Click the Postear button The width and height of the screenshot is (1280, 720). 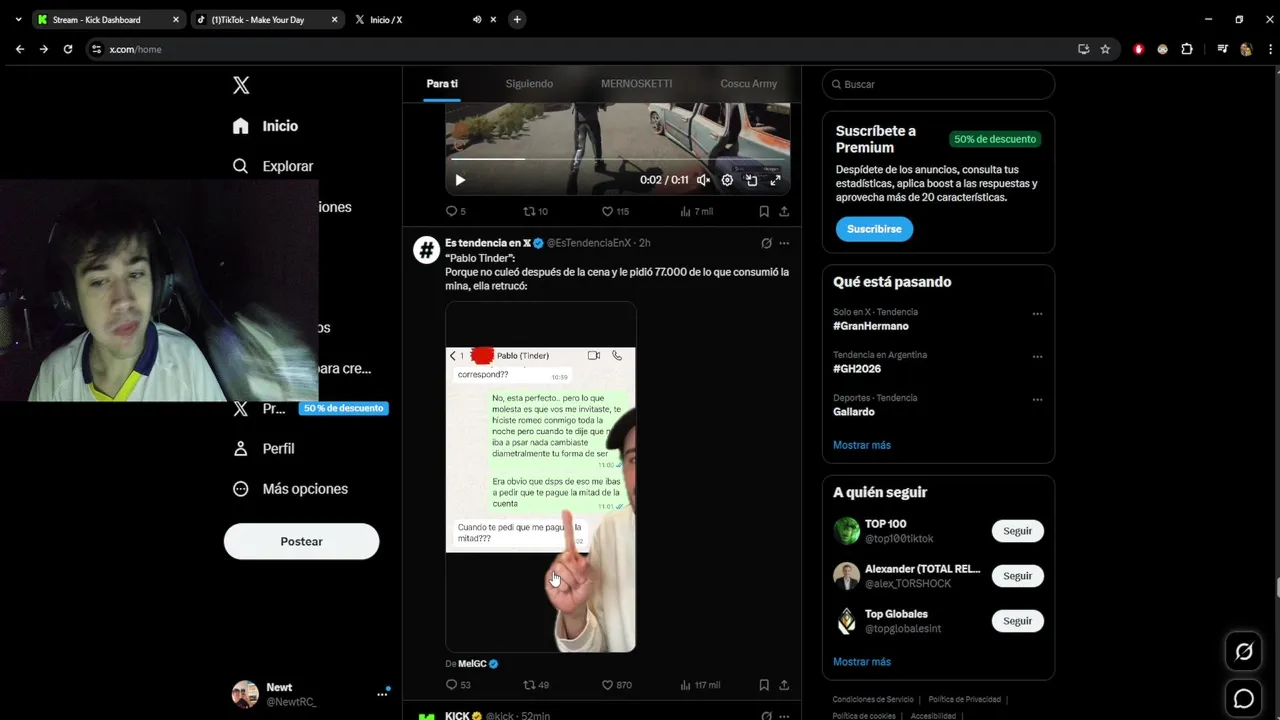[301, 541]
